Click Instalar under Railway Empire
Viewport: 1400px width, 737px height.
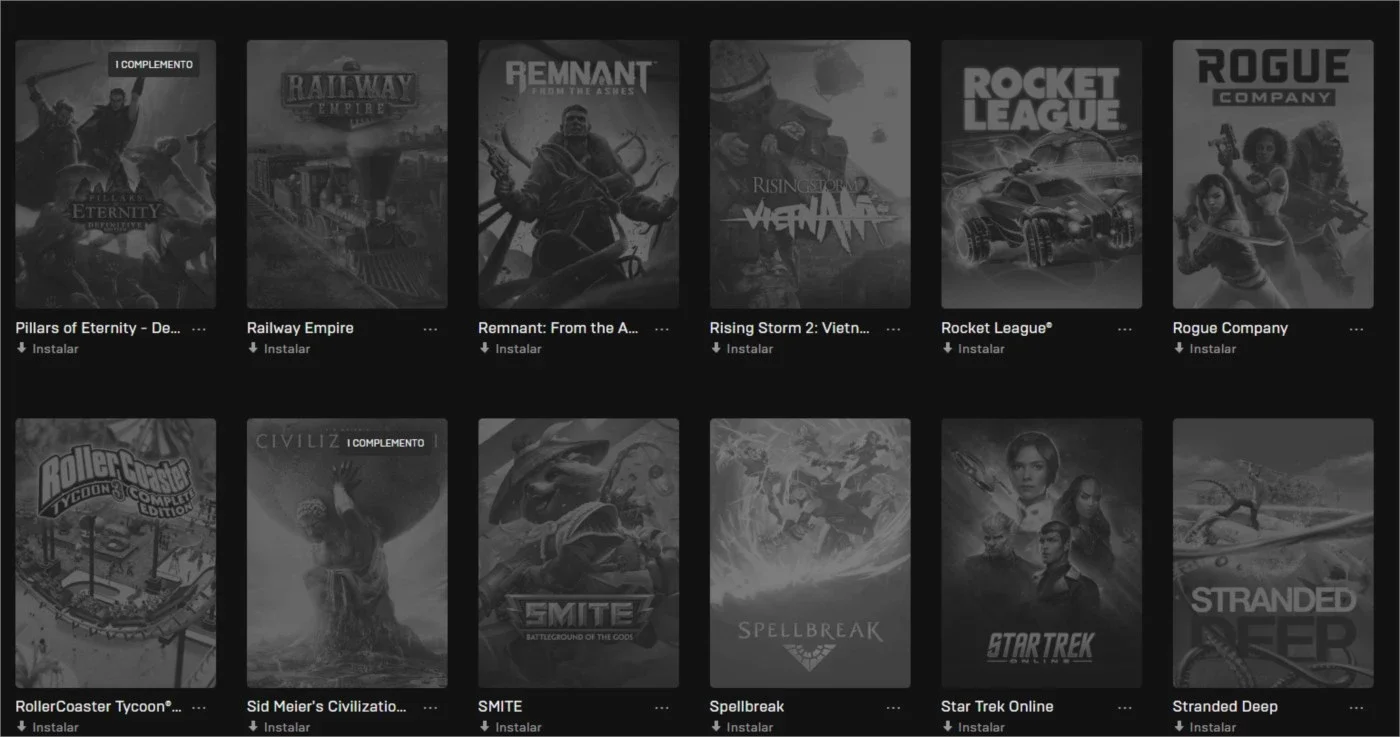[x=278, y=349]
